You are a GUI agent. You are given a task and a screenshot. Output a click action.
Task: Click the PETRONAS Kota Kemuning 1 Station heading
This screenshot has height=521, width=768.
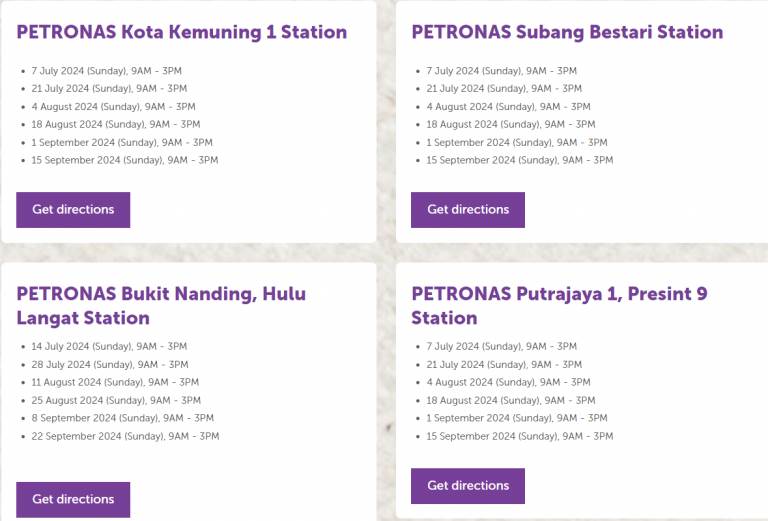point(182,32)
